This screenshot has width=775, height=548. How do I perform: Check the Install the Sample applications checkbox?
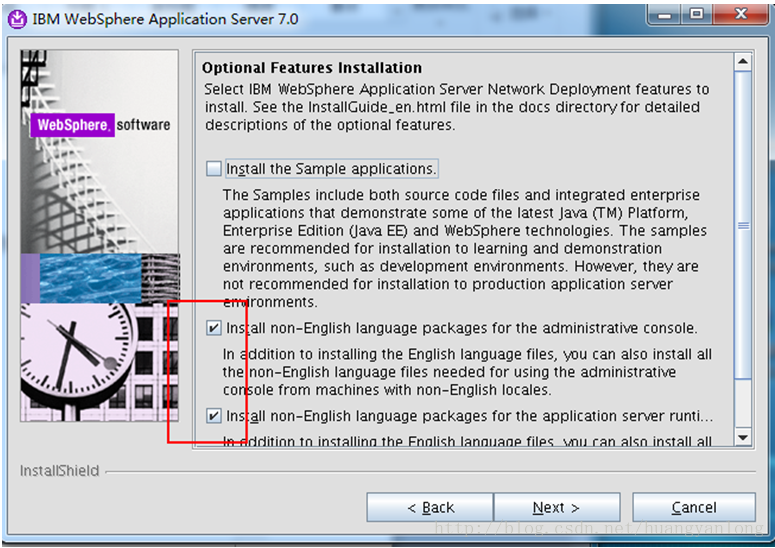click(x=214, y=169)
